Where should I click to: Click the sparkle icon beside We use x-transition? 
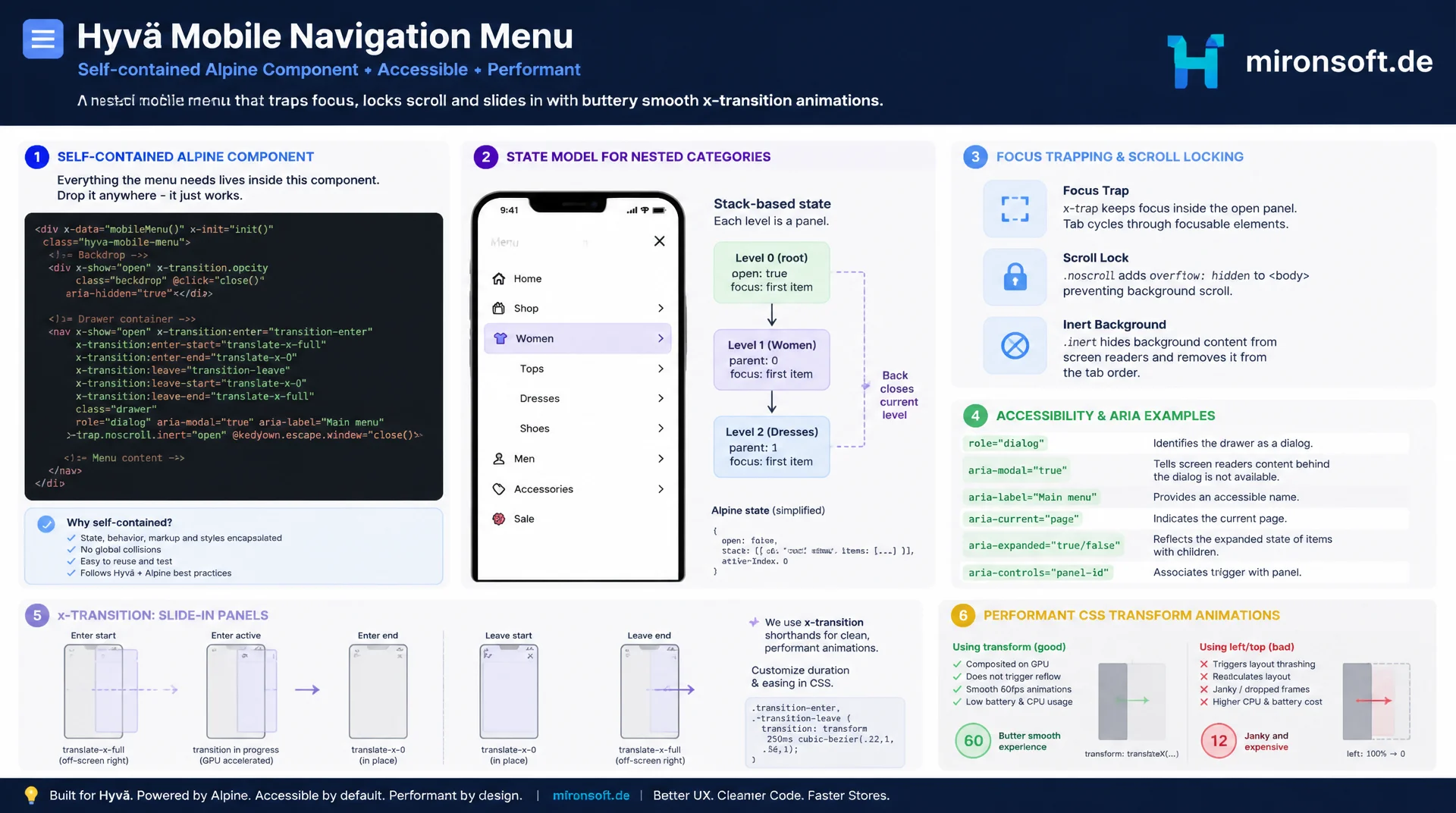tap(754, 622)
